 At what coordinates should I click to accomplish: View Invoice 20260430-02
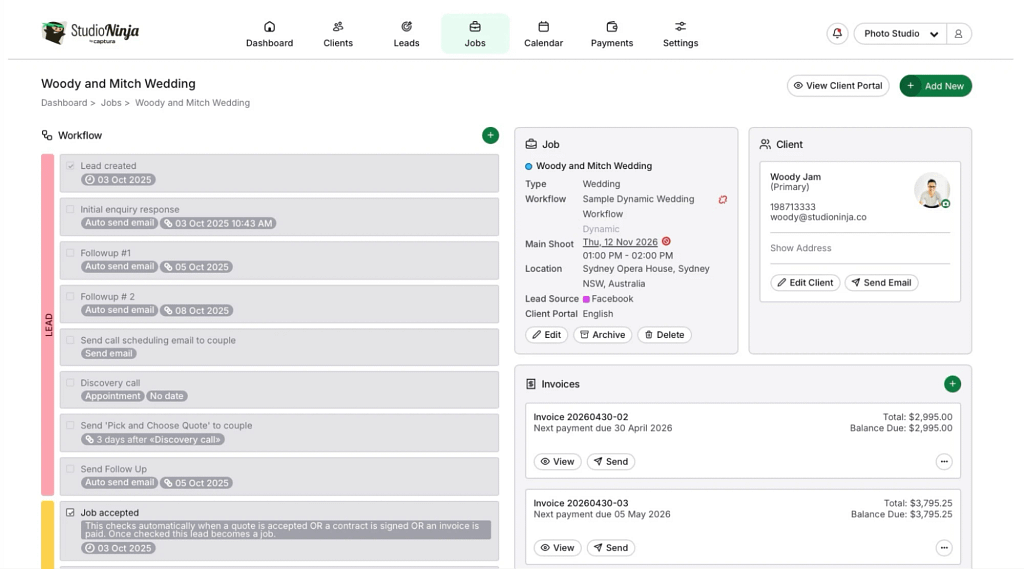(x=558, y=461)
